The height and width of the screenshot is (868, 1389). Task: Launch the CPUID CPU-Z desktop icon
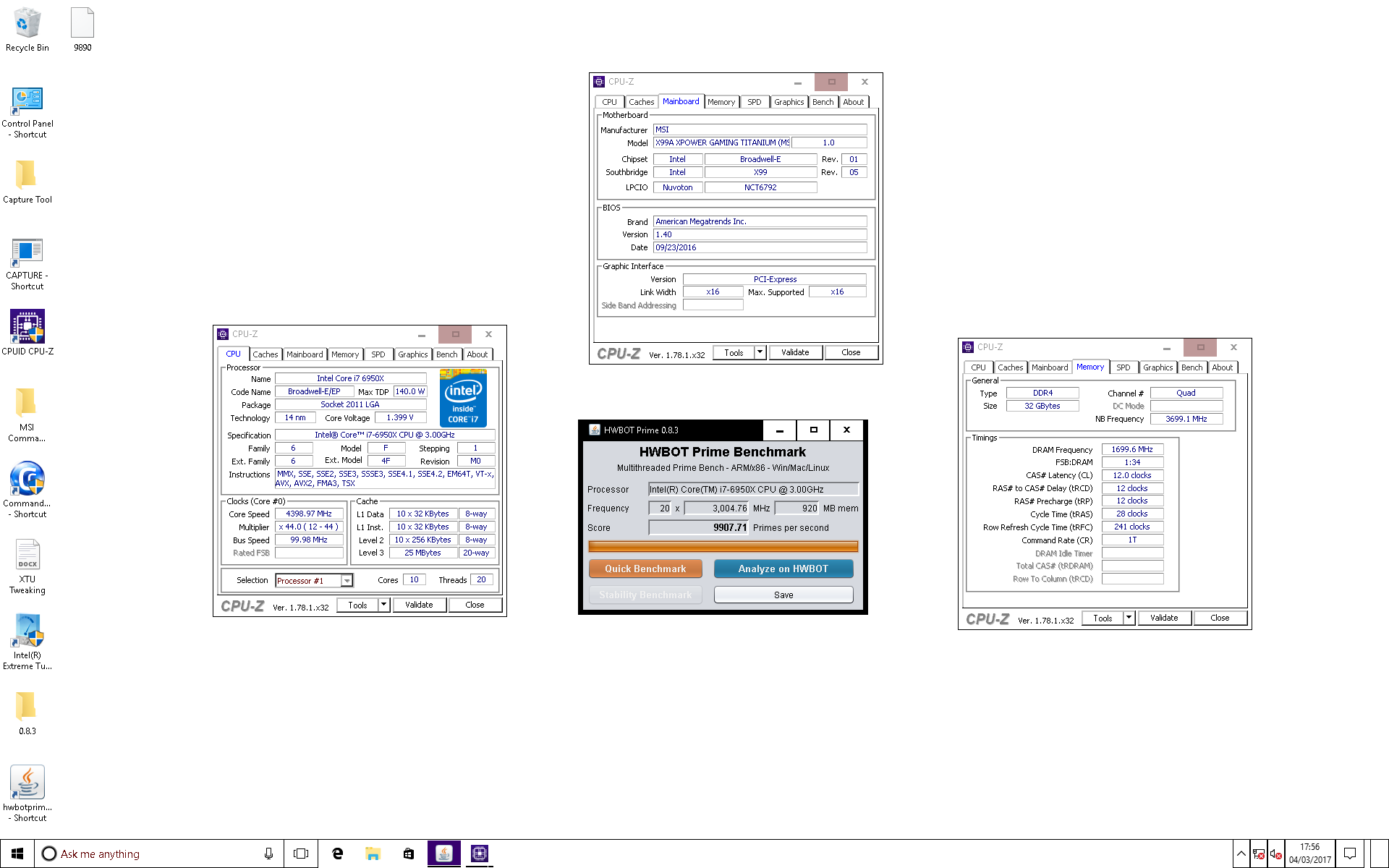coord(27,333)
